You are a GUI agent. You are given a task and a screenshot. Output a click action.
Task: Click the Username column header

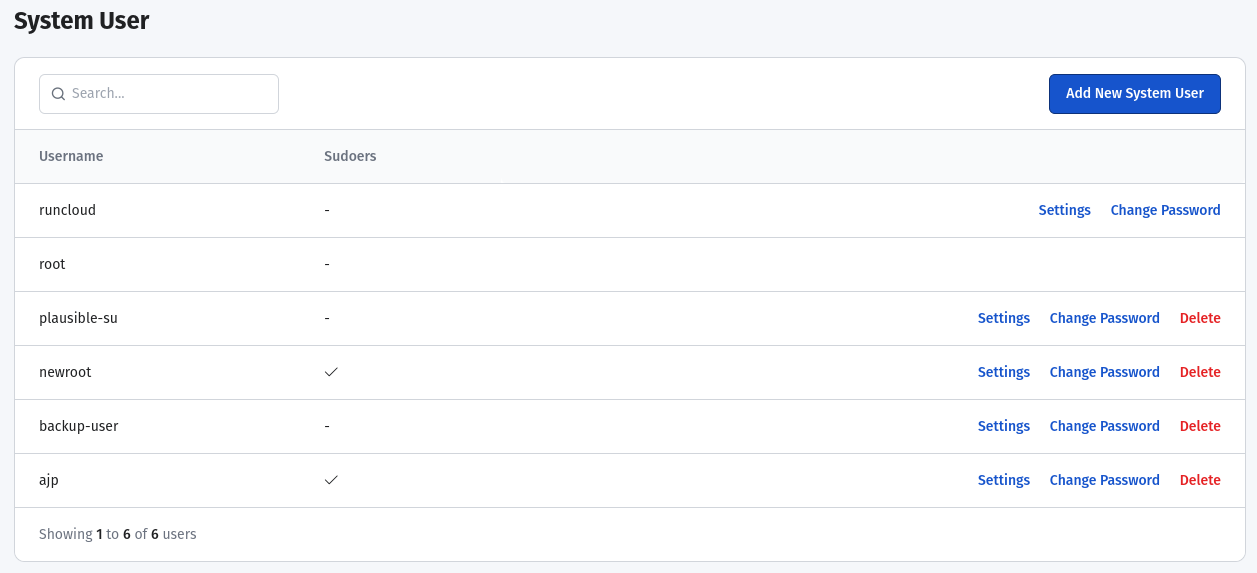point(71,156)
